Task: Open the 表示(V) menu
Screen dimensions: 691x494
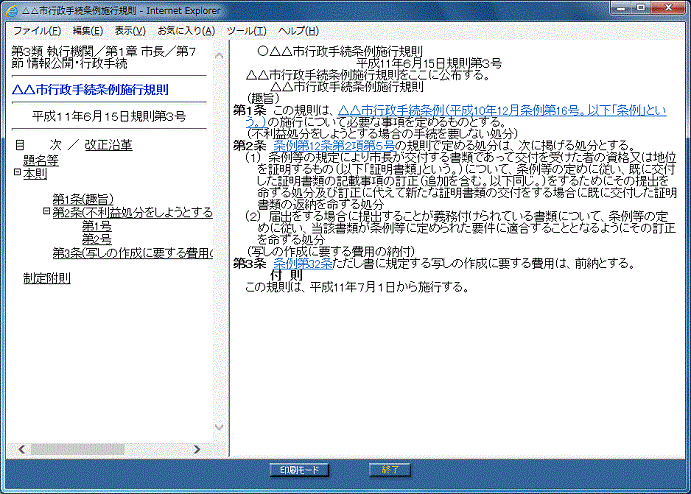Action: point(130,31)
